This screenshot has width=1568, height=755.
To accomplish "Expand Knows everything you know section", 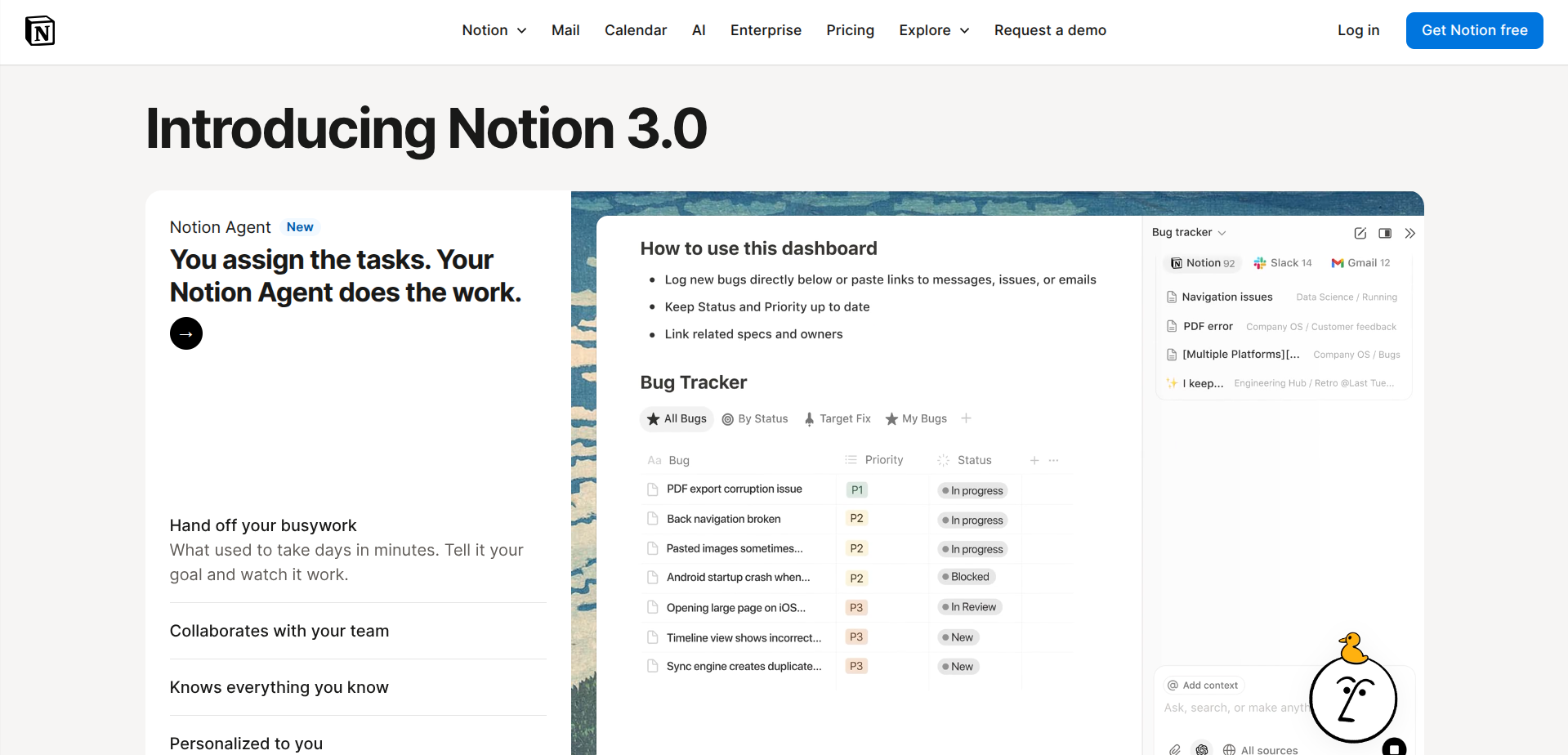I will click(x=279, y=687).
